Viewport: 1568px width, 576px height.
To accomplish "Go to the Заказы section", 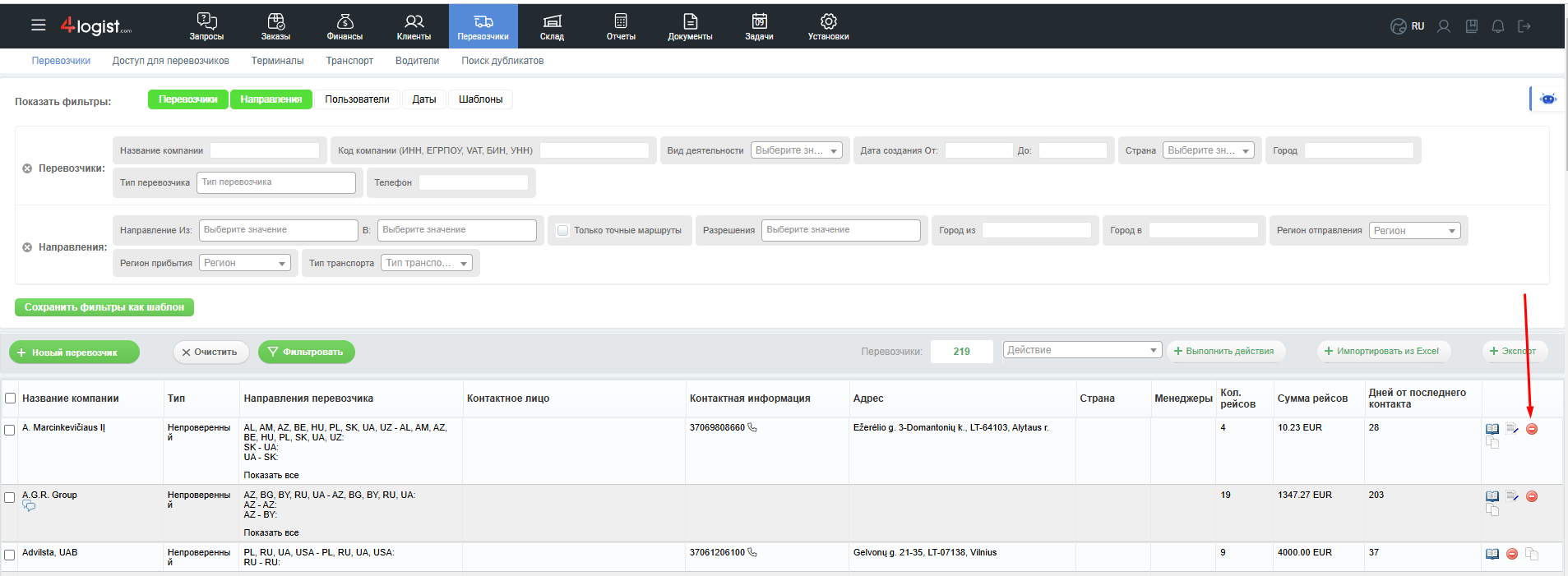I will tap(275, 26).
